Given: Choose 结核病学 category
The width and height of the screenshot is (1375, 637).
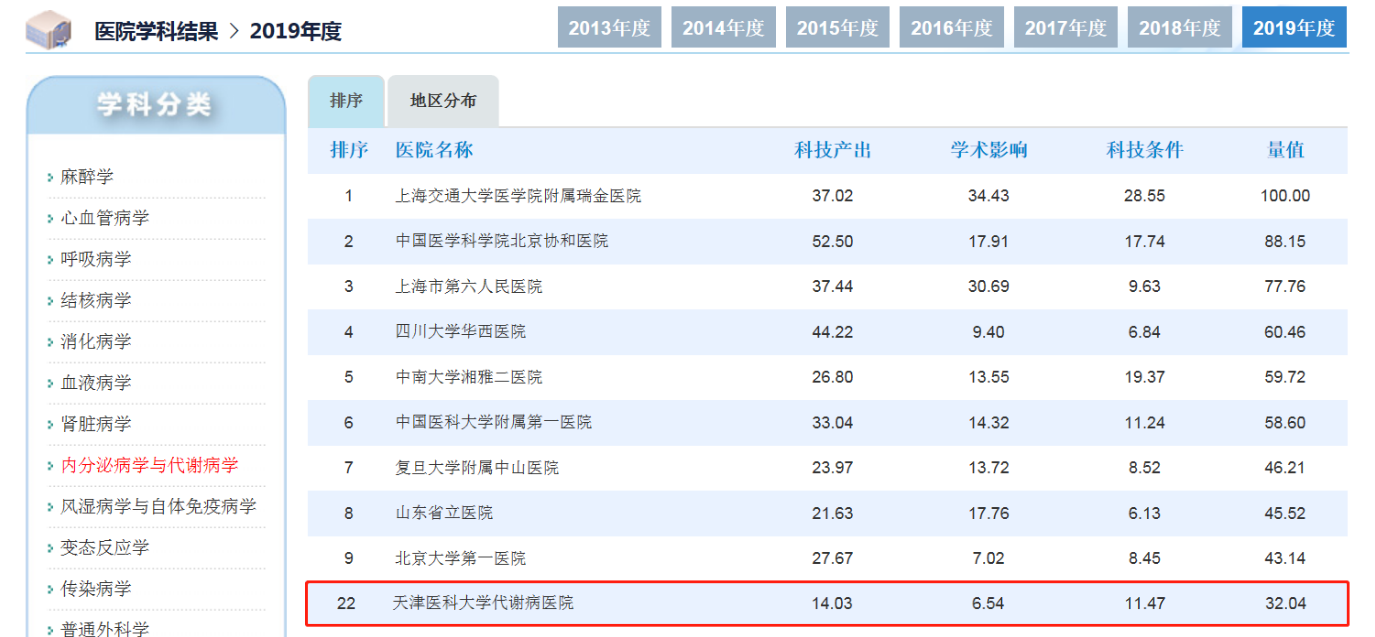Looking at the screenshot, I should (x=96, y=300).
